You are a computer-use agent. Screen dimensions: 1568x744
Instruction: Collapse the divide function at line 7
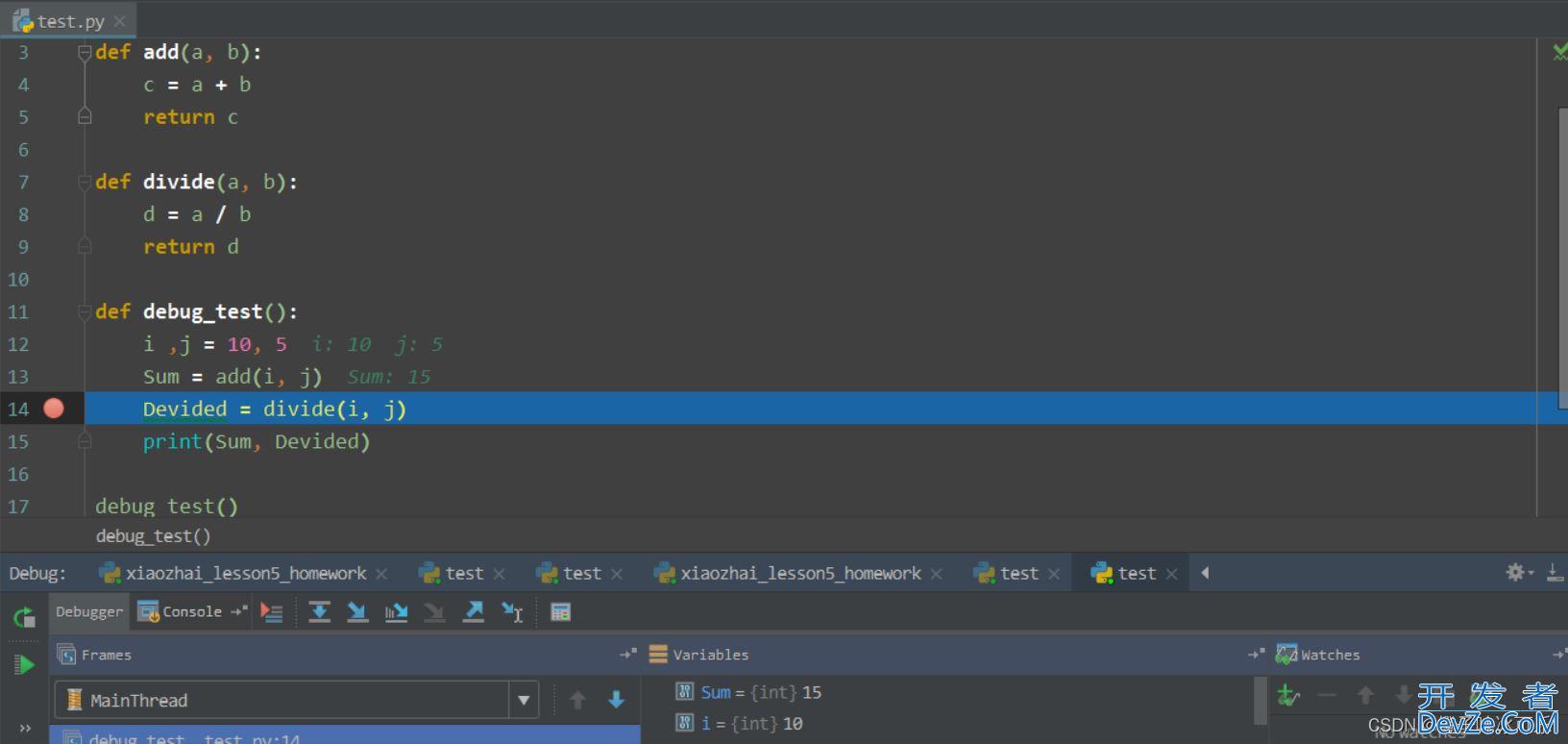point(85,182)
